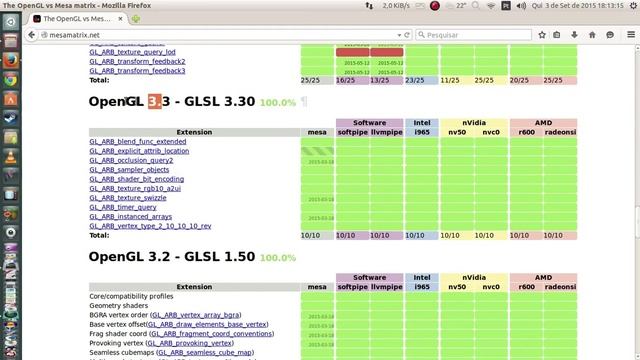
Task: Open GL_ARB_vertex_type_2_10_10_10_rev link
Action: pyautogui.click(x=150, y=226)
